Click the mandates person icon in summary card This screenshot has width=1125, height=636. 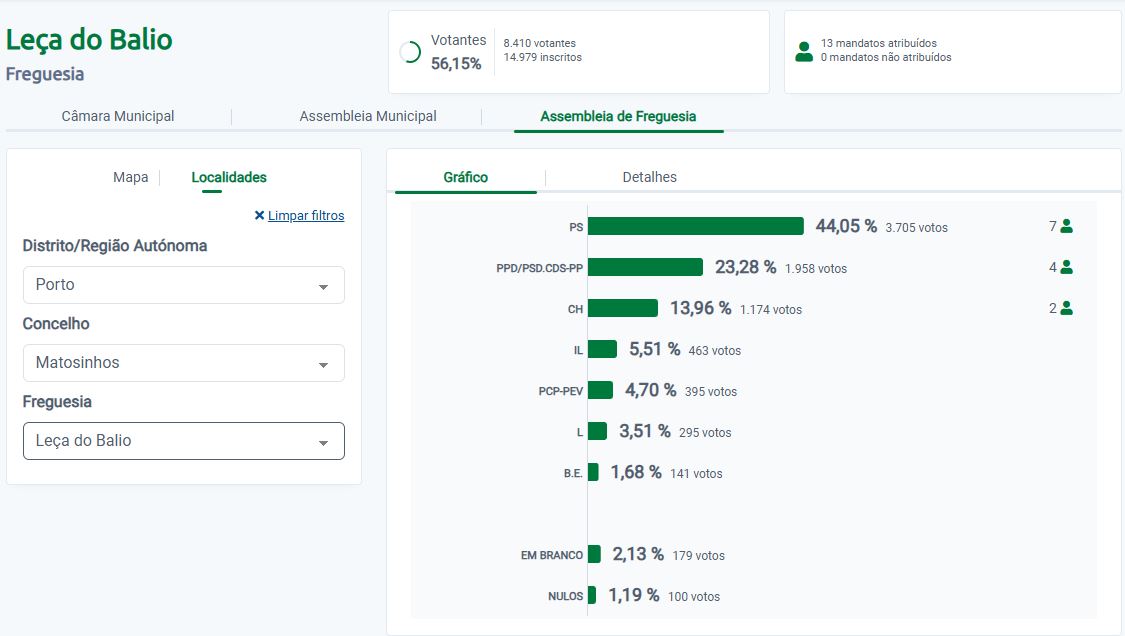point(804,52)
